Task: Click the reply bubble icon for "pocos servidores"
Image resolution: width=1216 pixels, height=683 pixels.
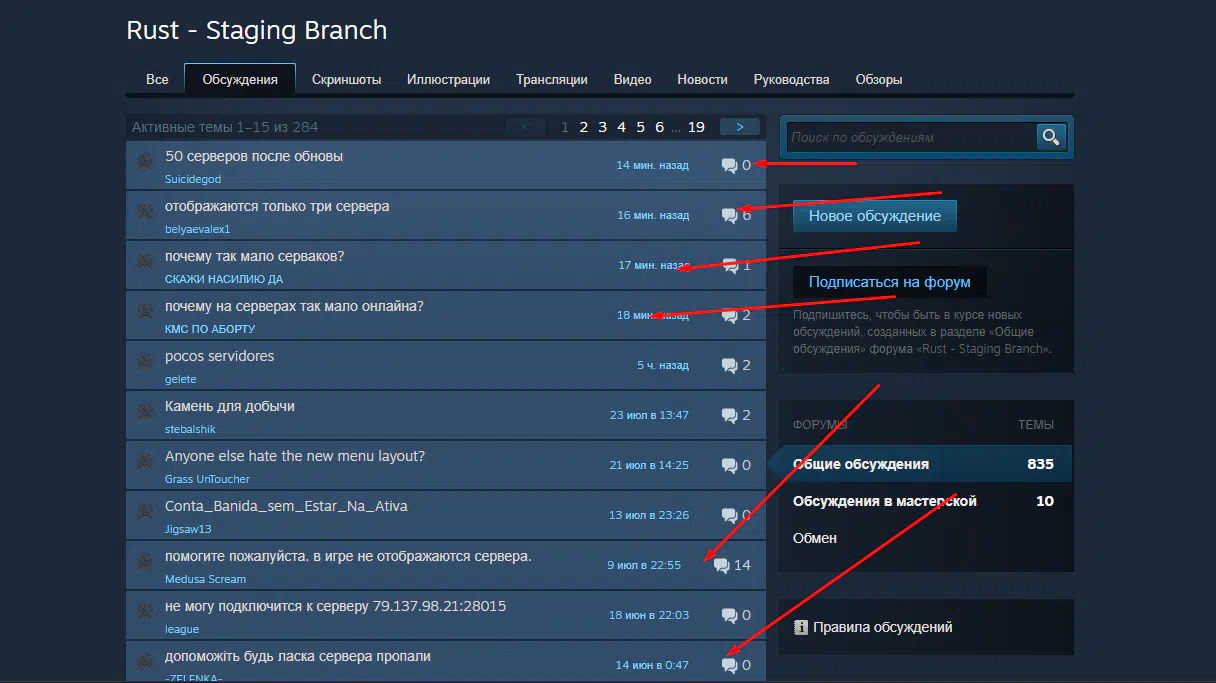Action: click(729, 366)
